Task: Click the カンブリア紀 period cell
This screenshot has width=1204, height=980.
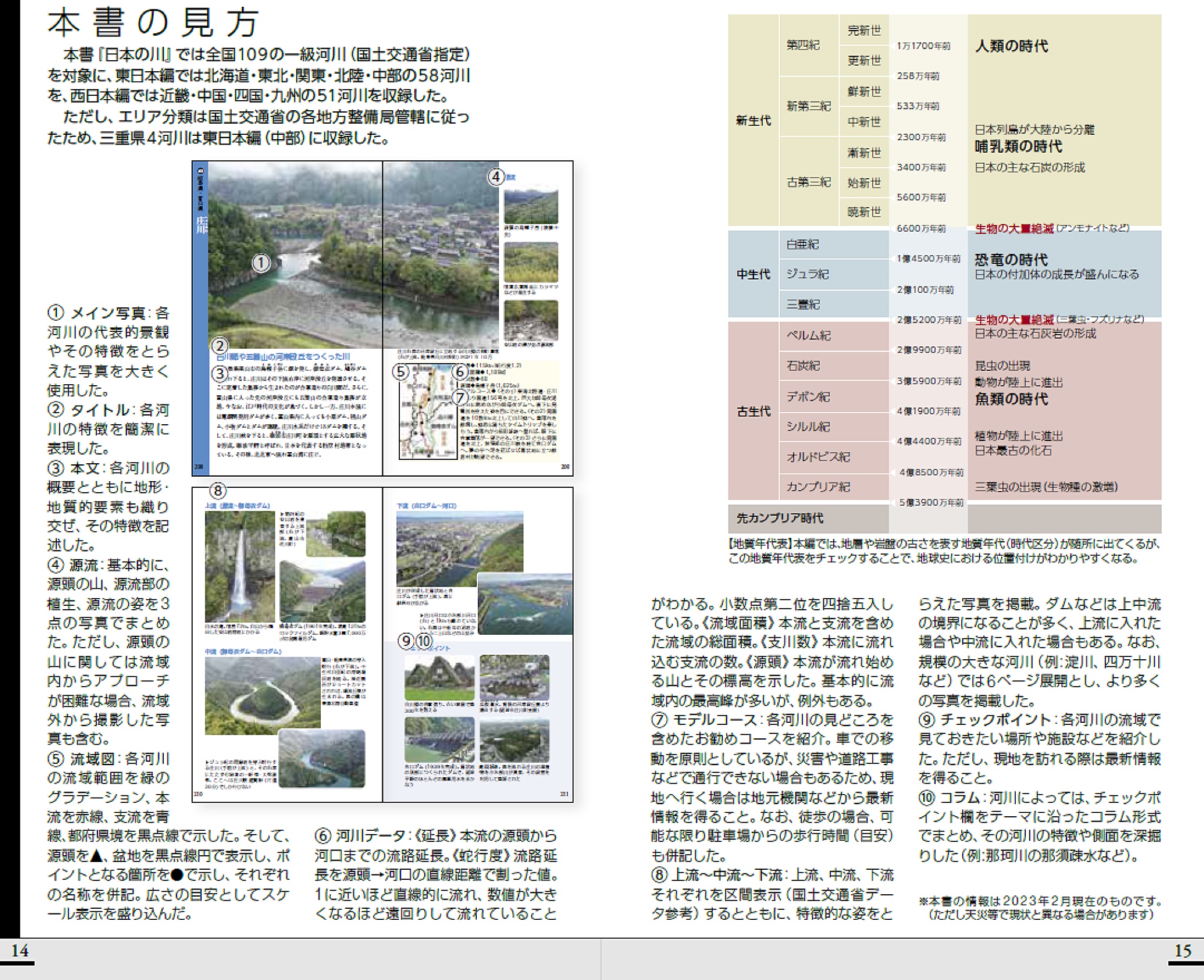Action: (x=834, y=486)
